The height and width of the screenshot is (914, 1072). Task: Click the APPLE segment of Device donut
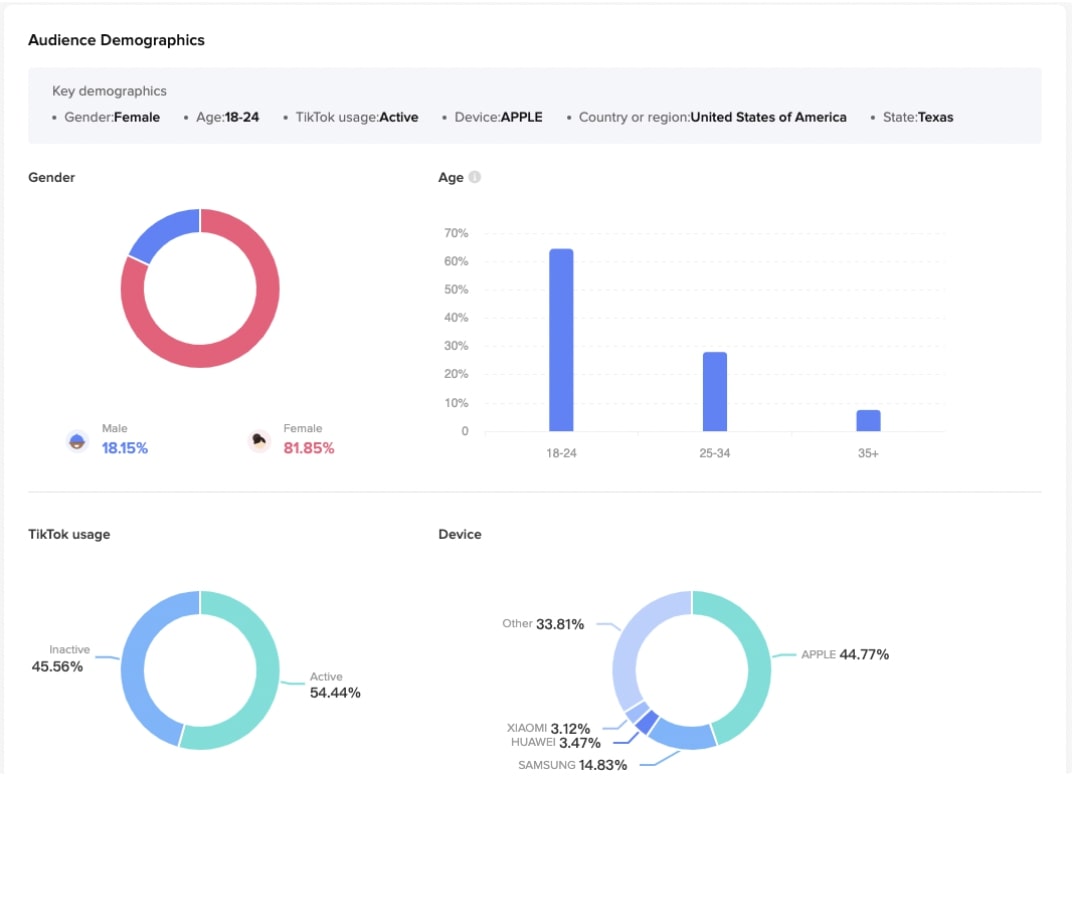tap(755, 670)
